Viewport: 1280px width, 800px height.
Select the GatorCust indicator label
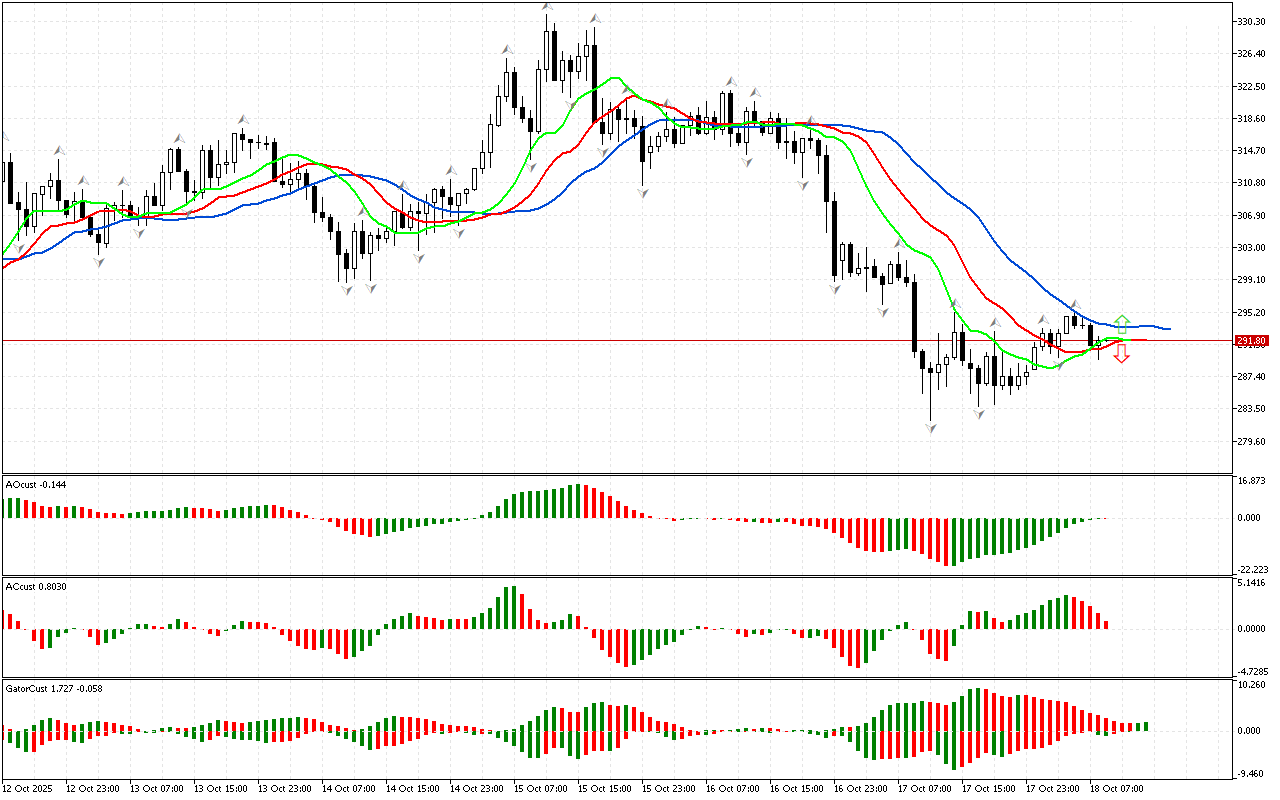point(54,688)
